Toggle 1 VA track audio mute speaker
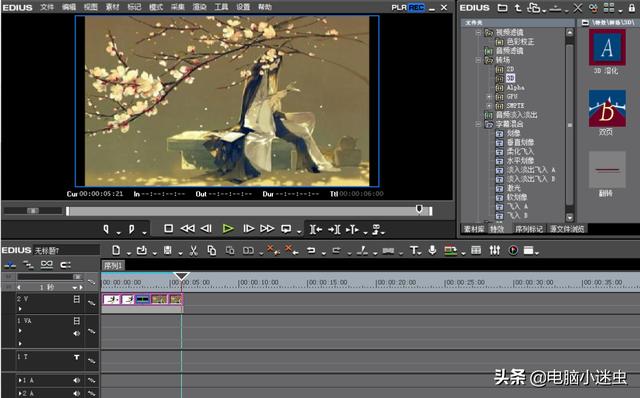Screen dimensions: 640x398 pyautogui.click(x=76, y=334)
